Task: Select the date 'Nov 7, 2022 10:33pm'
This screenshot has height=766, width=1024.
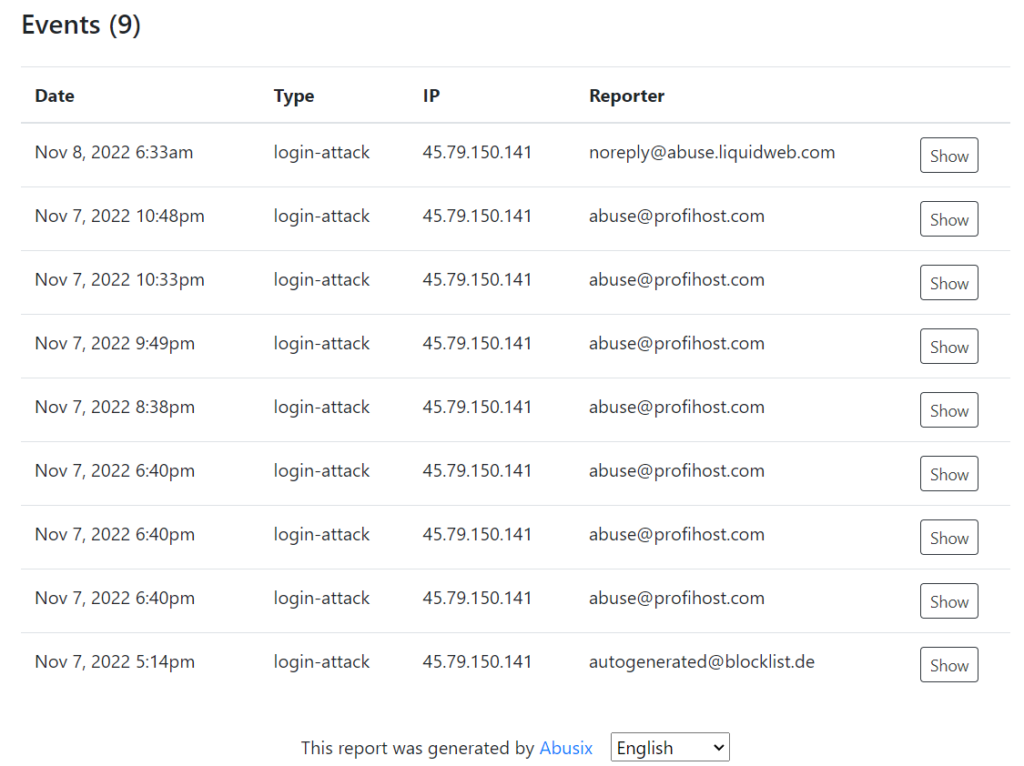Action: (120, 279)
